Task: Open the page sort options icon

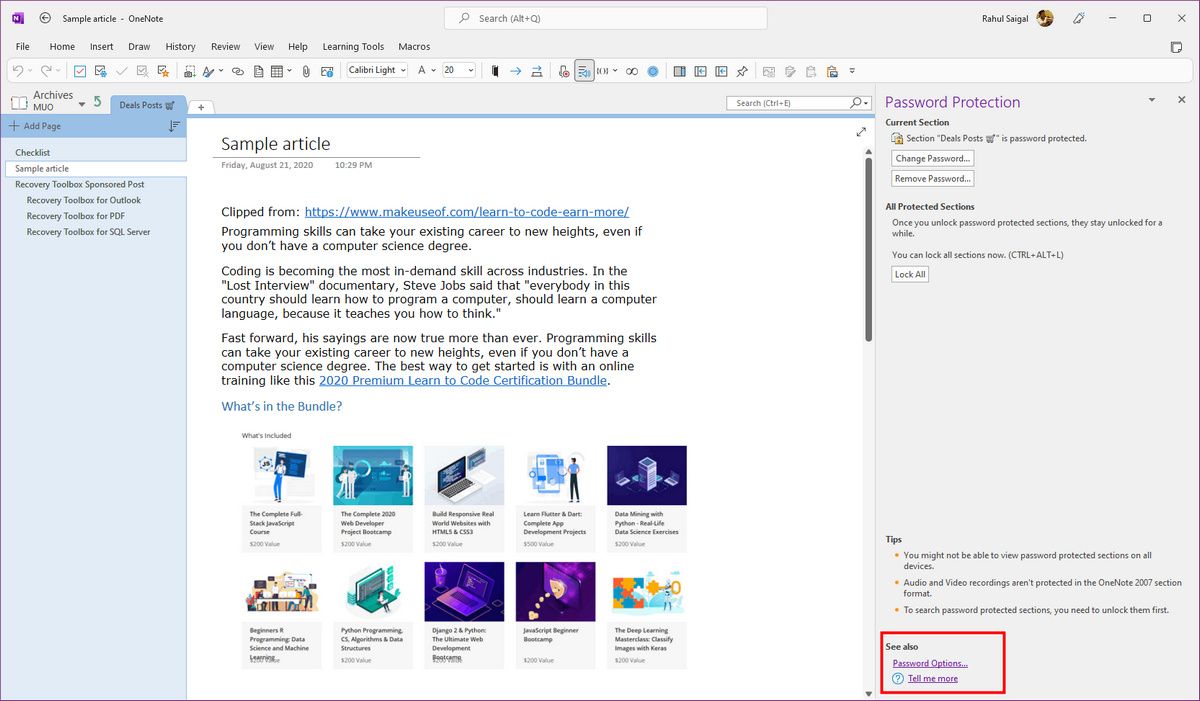Action: coord(174,126)
